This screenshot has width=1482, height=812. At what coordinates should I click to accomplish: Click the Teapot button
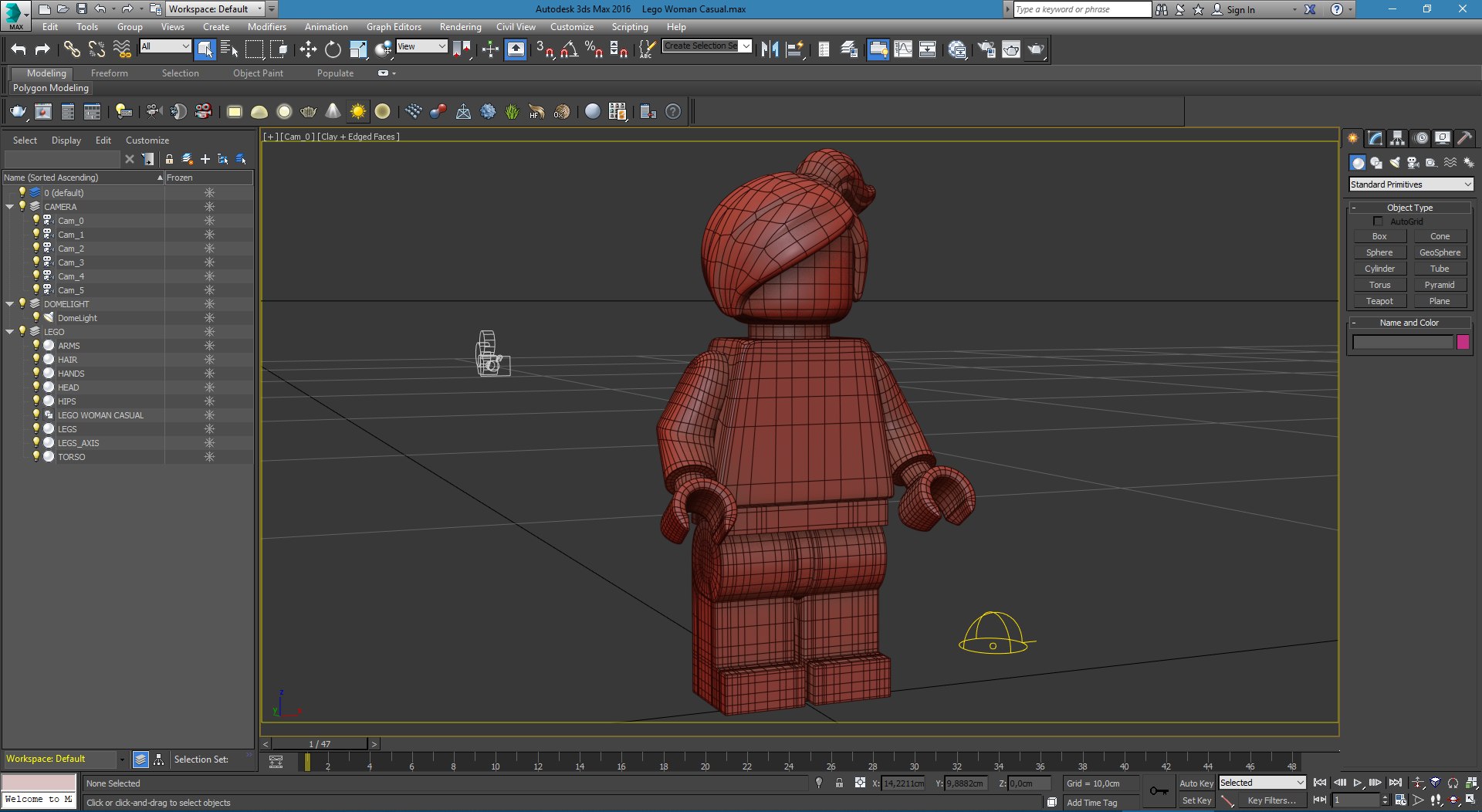tap(1379, 301)
